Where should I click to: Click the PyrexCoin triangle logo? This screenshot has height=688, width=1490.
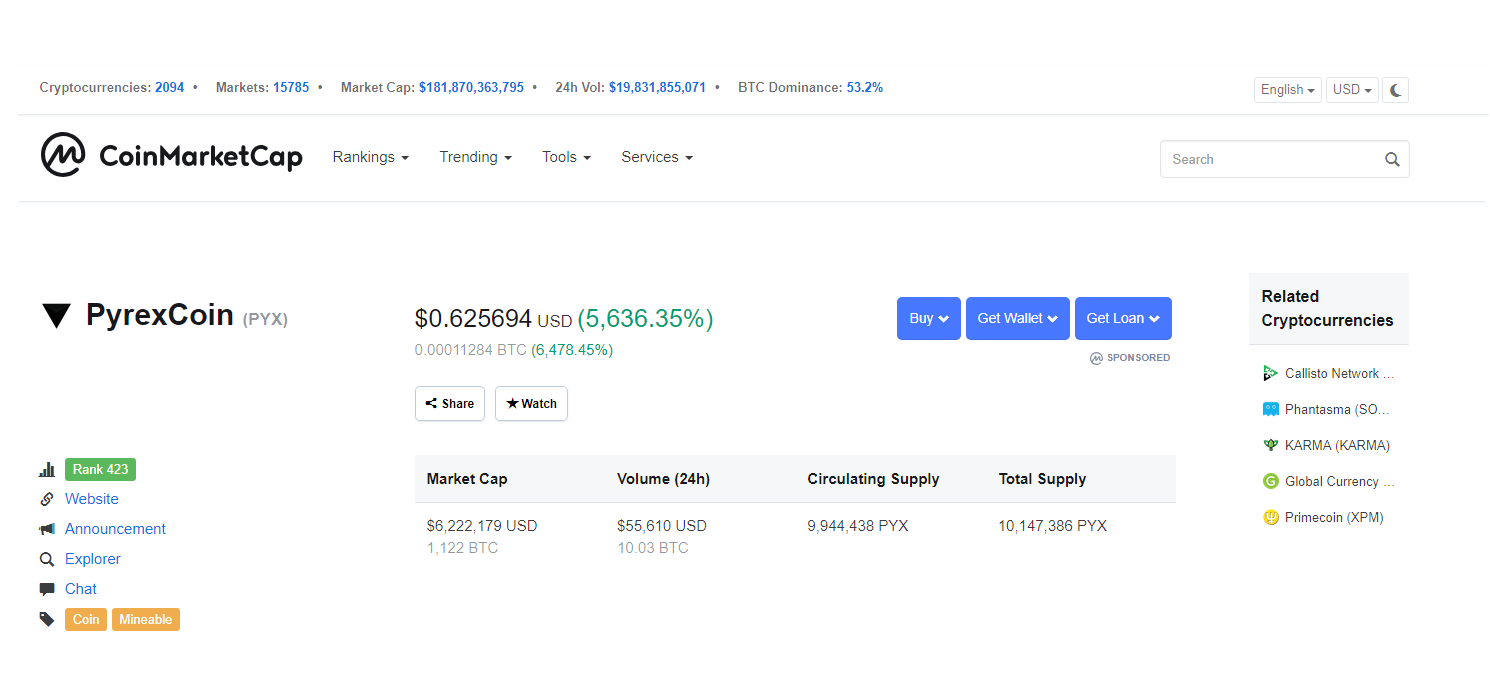pyautogui.click(x=57, y=317)
